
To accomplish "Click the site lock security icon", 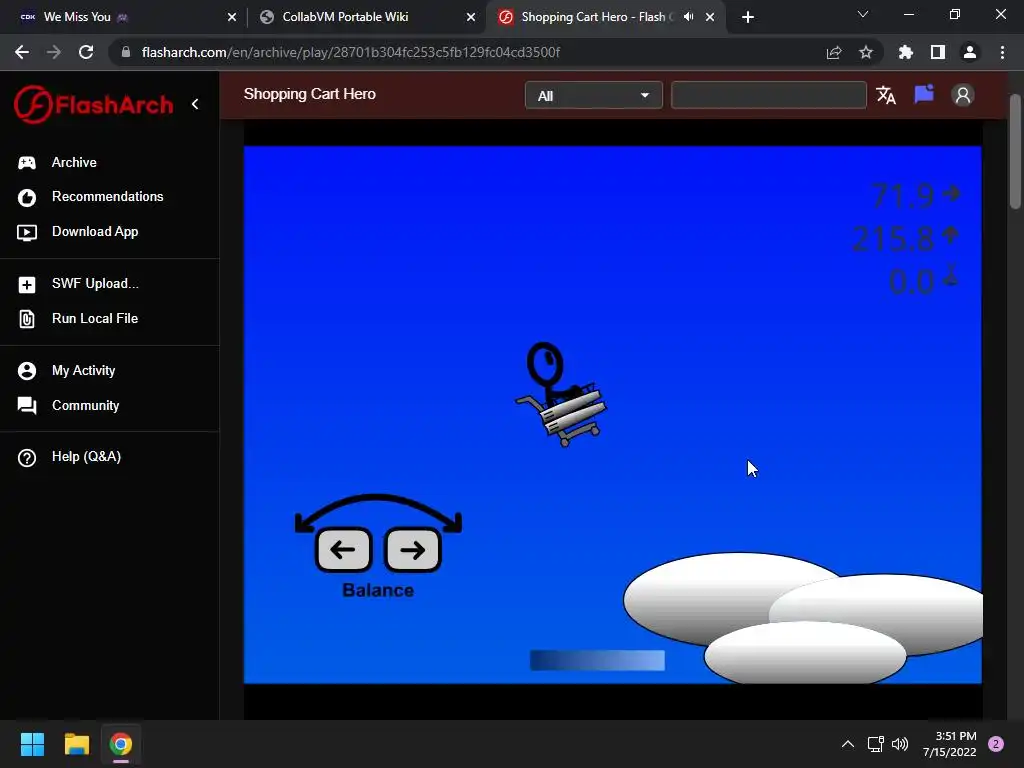I will pos(126,52).
